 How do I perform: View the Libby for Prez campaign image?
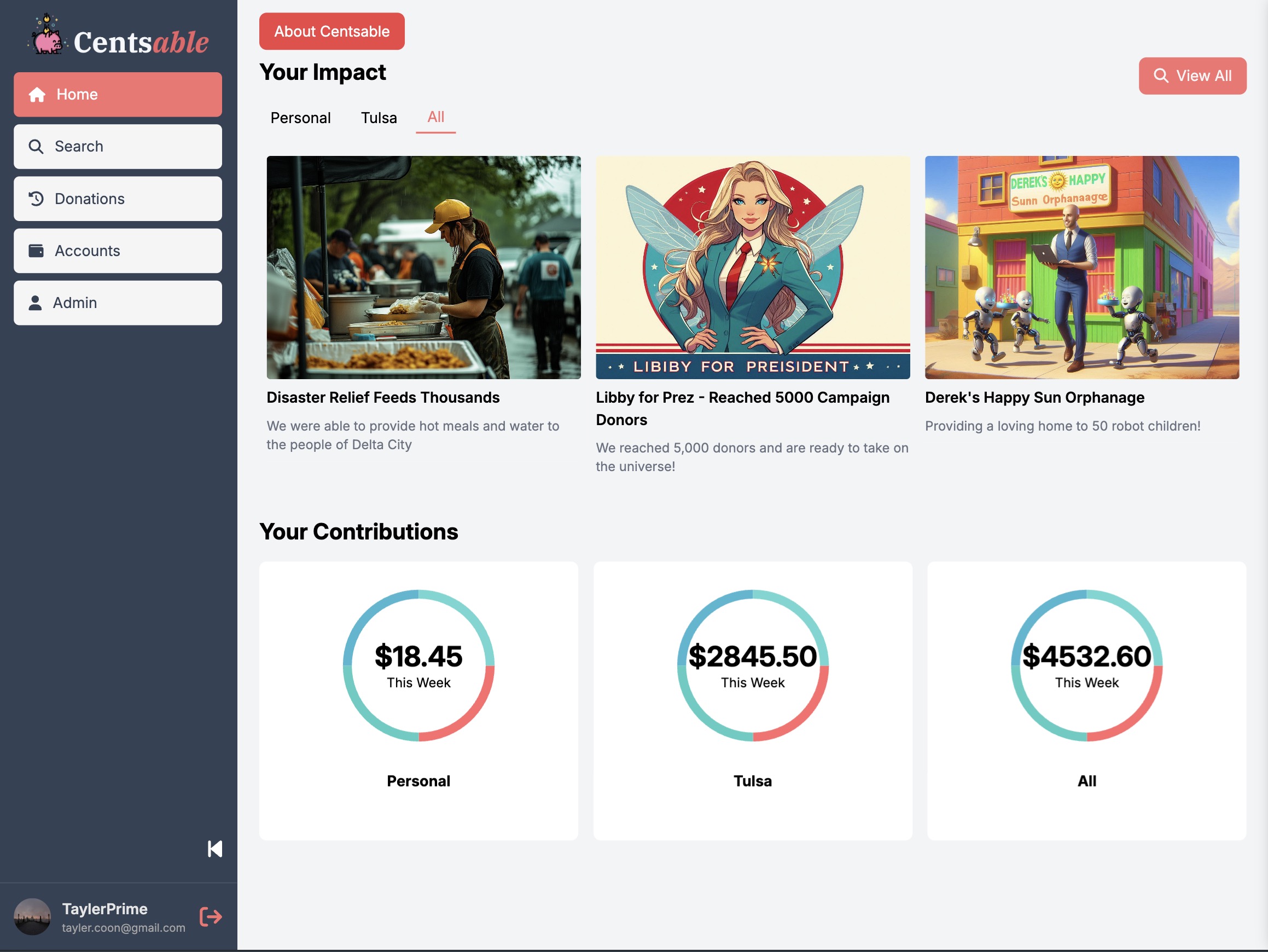(x=752, y=266)
